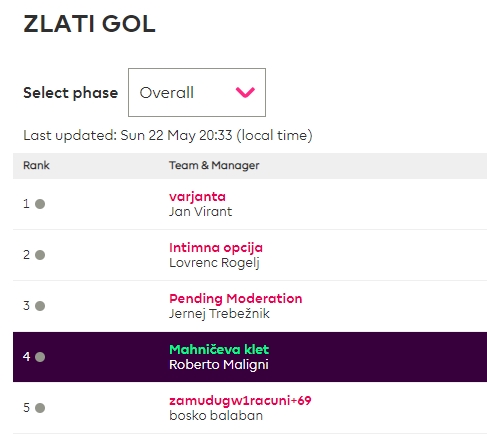Click the Overall text in phase combo box
The height and width of the screenshot is (434, 487).
[167, 93]
